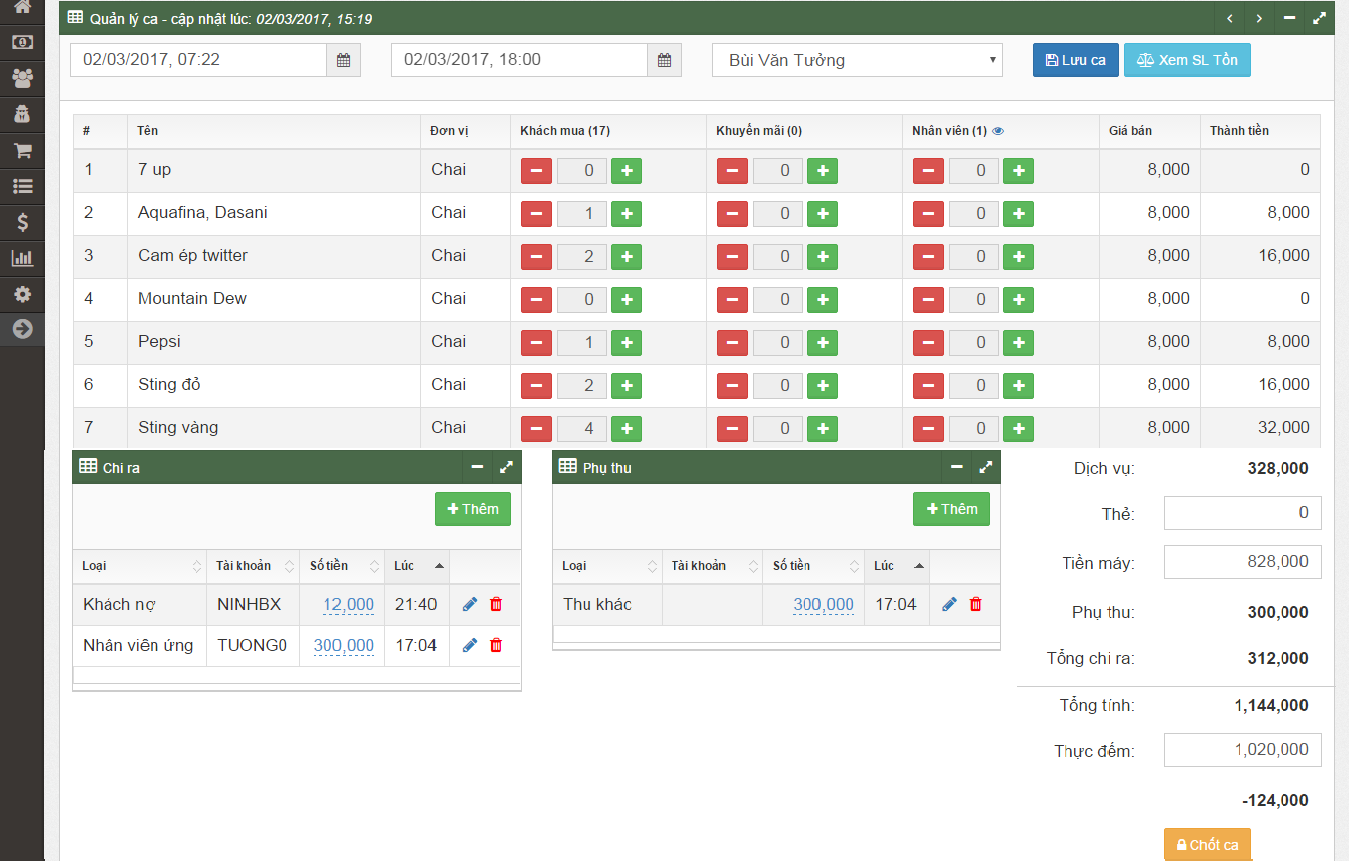Open the shopping cart sidebar icon
Viewport: 1366px width, 863px height.
(x=22, y=151)
